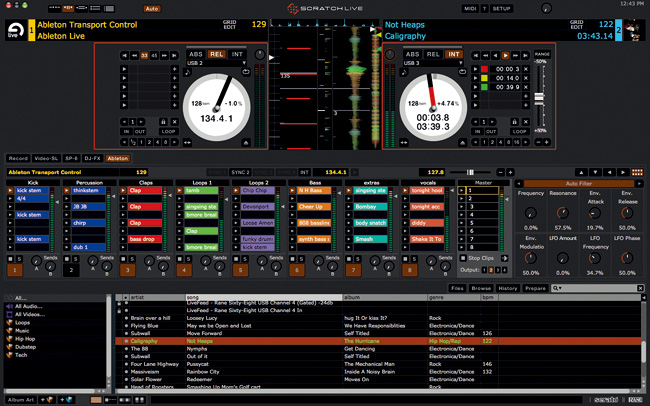Toggle the Auto button in the top bar

152,9
